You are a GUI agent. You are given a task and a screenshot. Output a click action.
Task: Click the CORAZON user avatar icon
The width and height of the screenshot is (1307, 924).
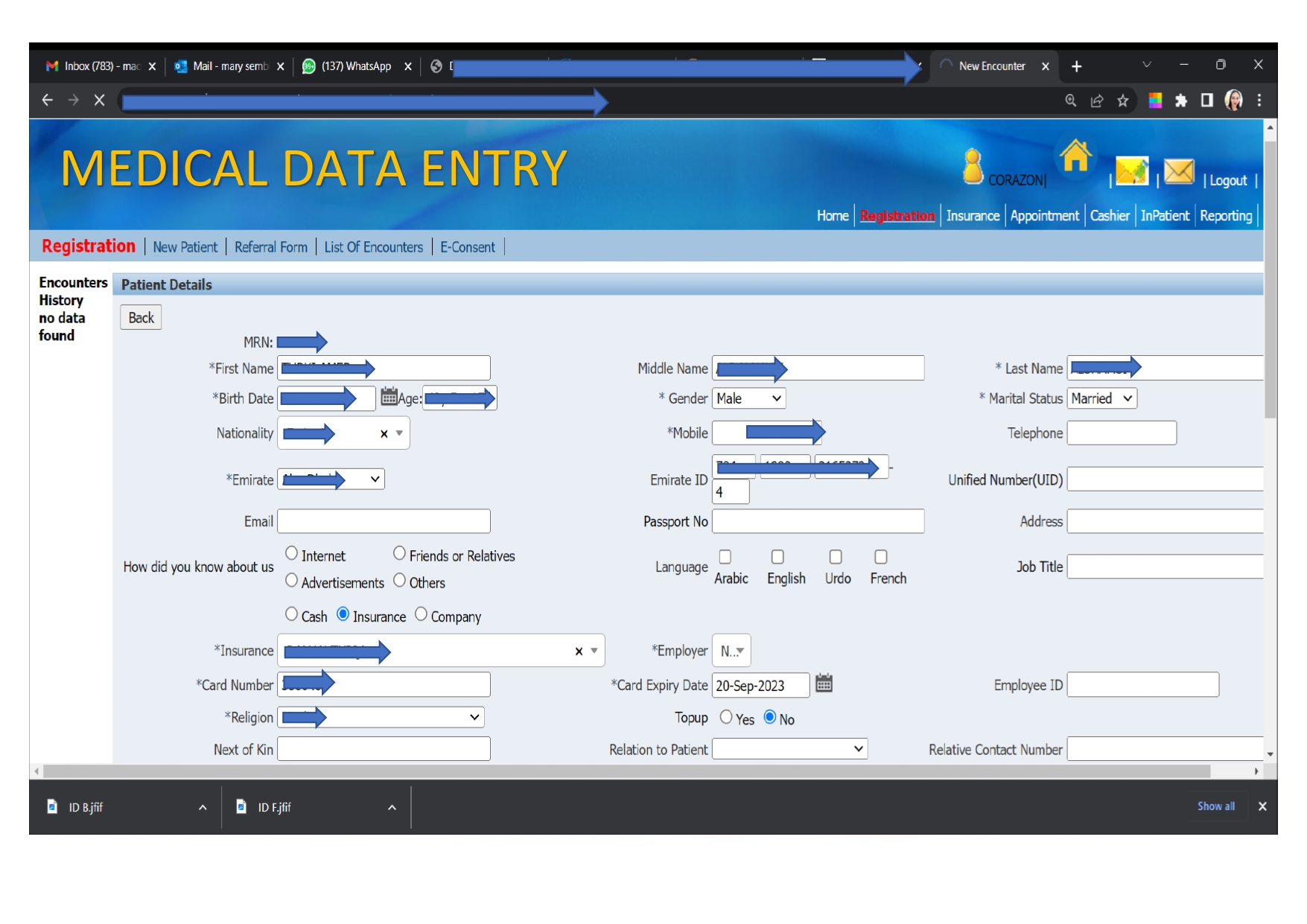(x=973, y=166)
